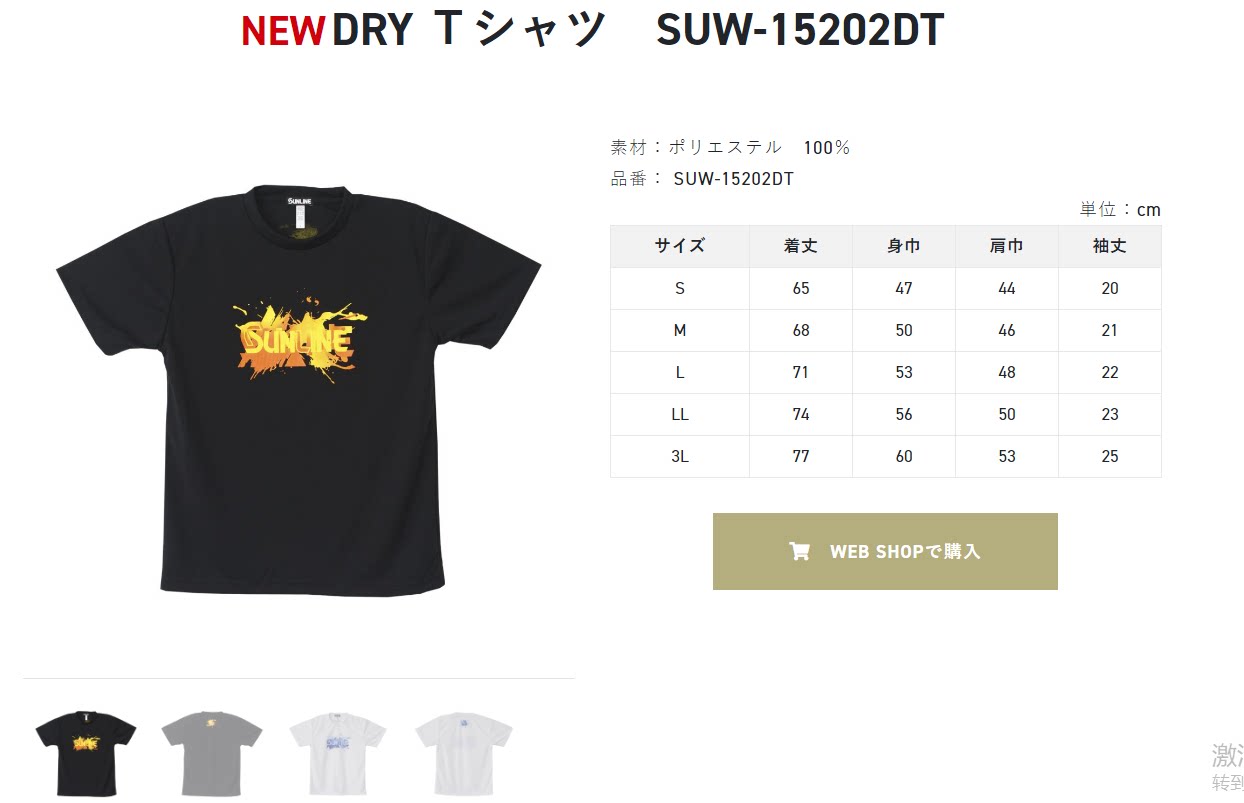Image resolution: width=1244 pixels, height=803 pixels.
Task: Click the サイズ column header
Action: (x=680, y=246)
